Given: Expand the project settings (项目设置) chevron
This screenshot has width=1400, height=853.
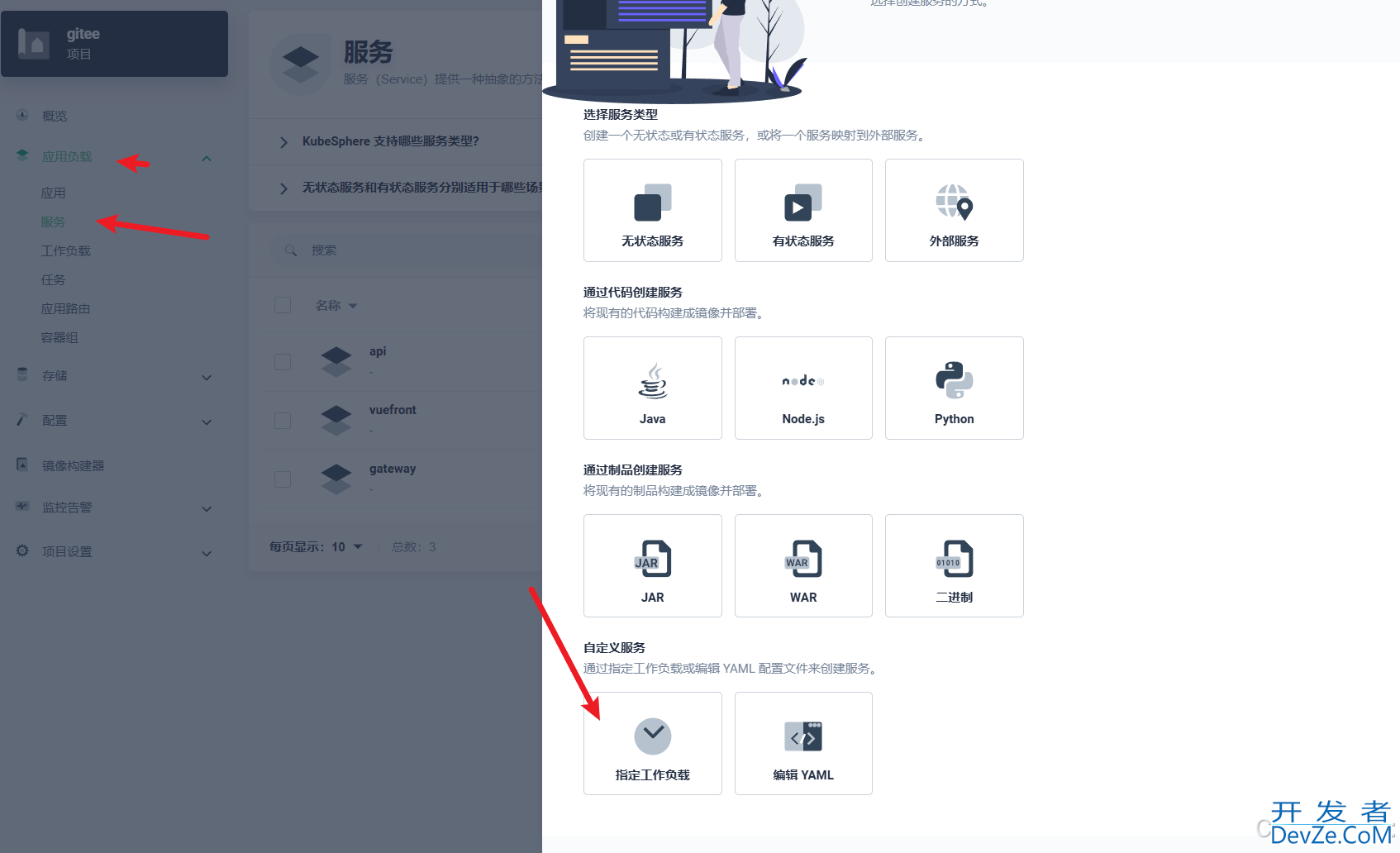Looking at the screenshot, I should [207, 554].
